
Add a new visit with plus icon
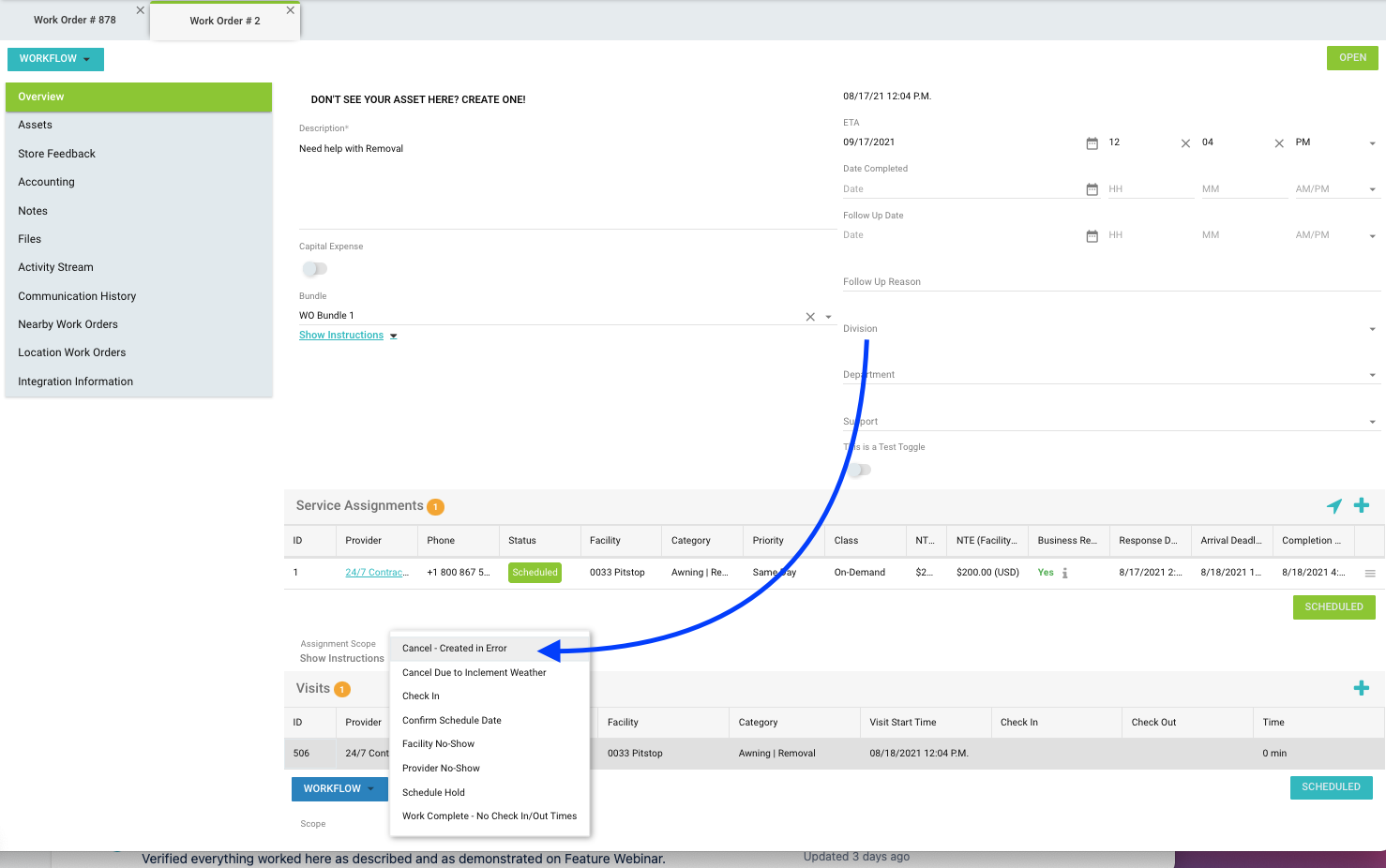pos(1362,688)
